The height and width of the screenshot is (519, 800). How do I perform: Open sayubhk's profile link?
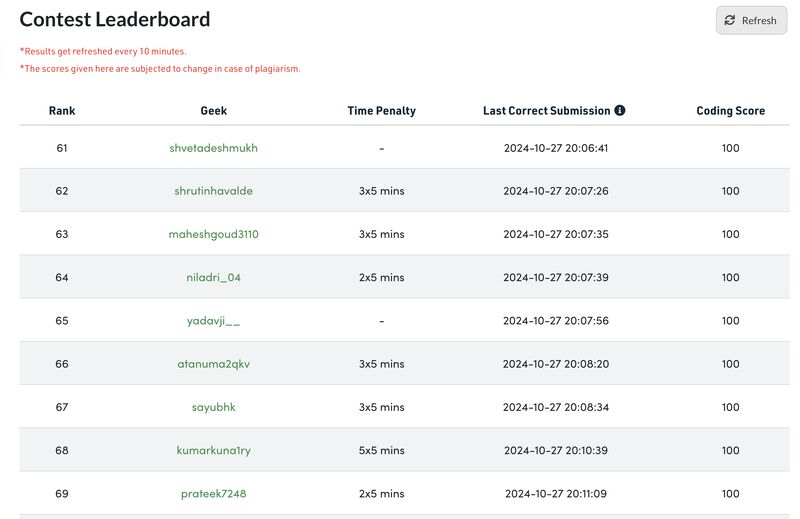pos(213,407)
